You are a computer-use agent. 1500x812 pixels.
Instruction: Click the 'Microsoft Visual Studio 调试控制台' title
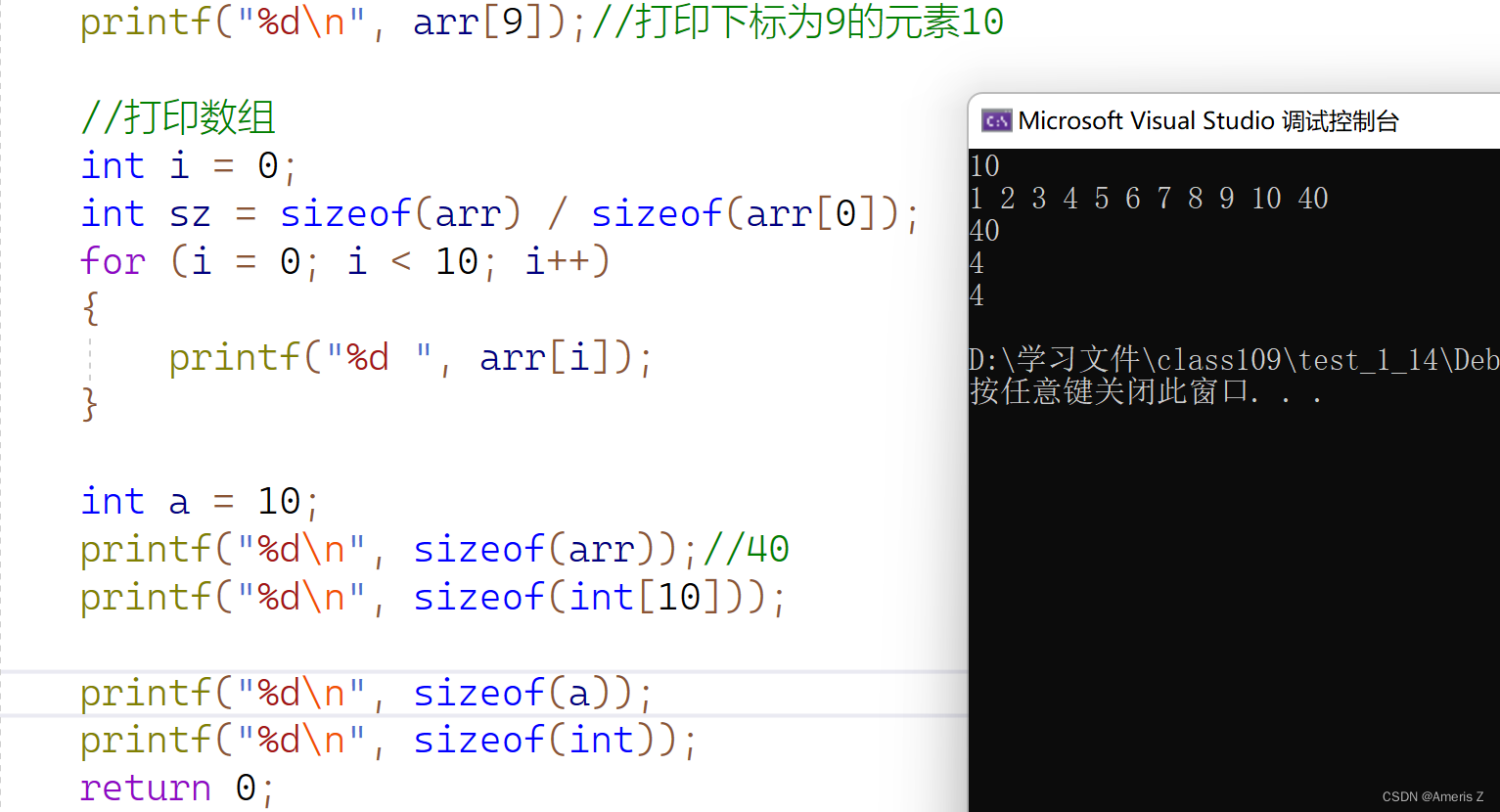pos(1208,121)
